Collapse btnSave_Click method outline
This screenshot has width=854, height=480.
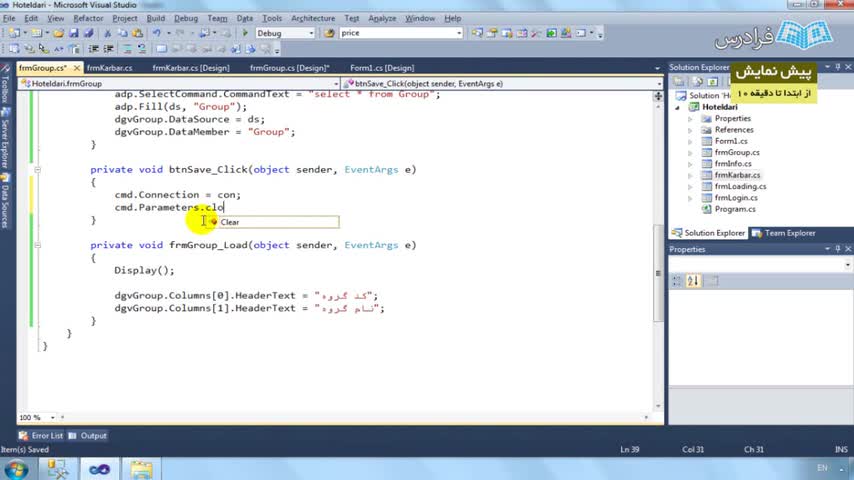click(38, 170)
